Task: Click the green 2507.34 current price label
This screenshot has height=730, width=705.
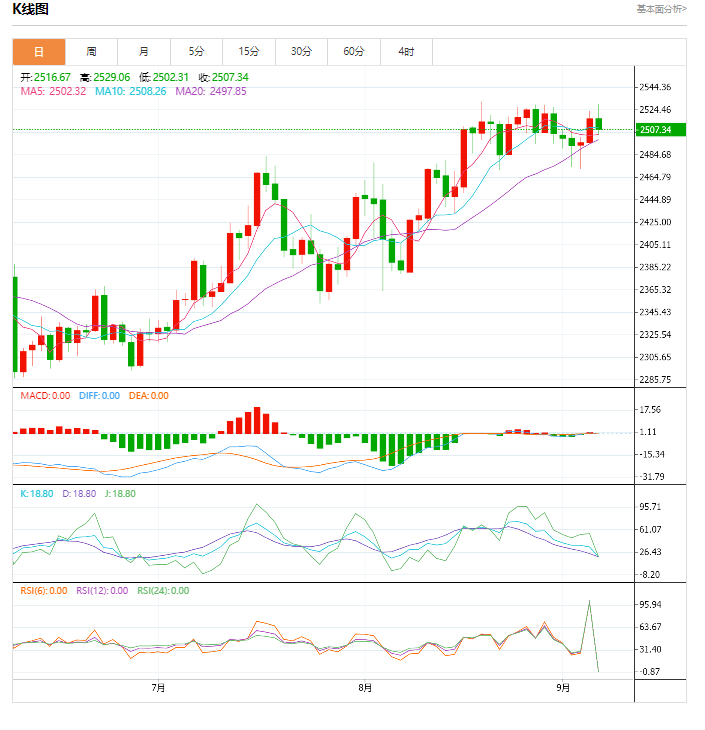Action: pyautogui.click(x=660, y=130)
